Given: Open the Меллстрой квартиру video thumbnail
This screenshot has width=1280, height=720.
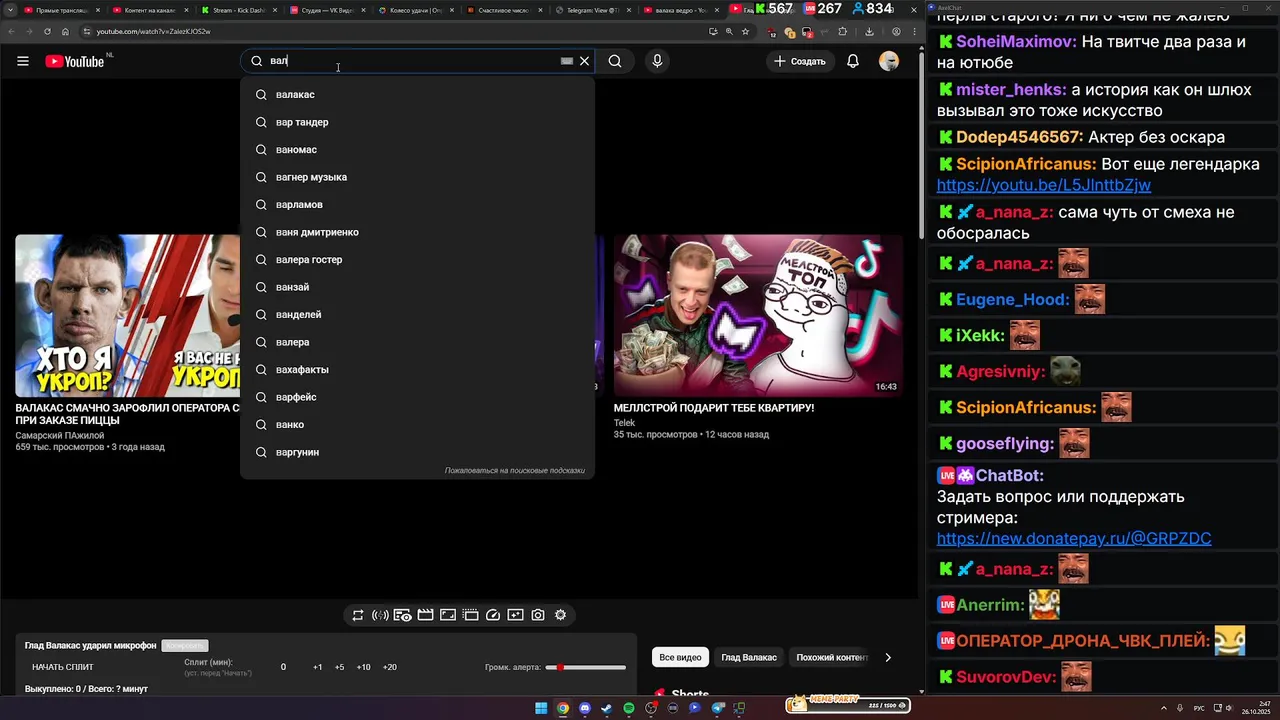Looking at the screenshot, I should pos(758,315).
